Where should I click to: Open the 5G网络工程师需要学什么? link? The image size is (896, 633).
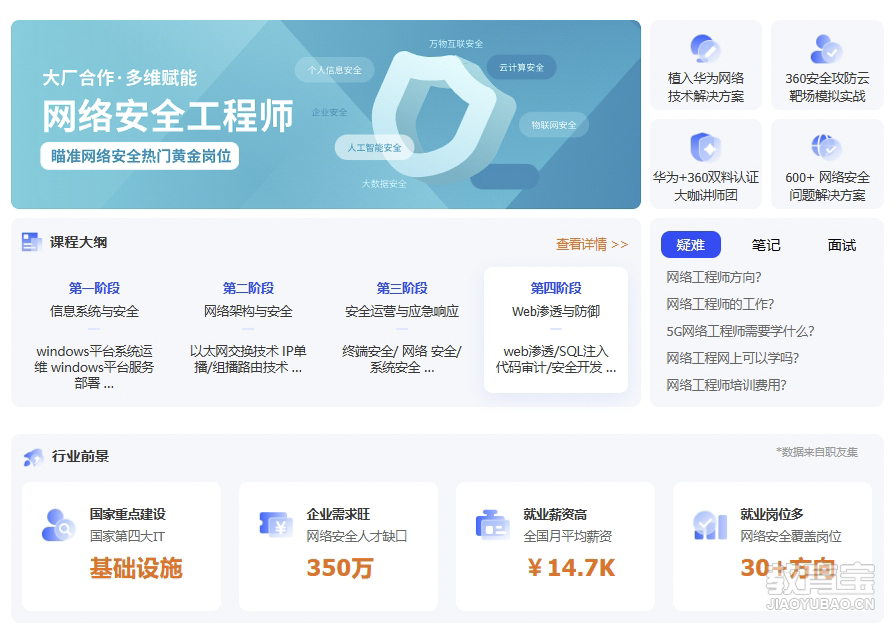tap(740, 331)
